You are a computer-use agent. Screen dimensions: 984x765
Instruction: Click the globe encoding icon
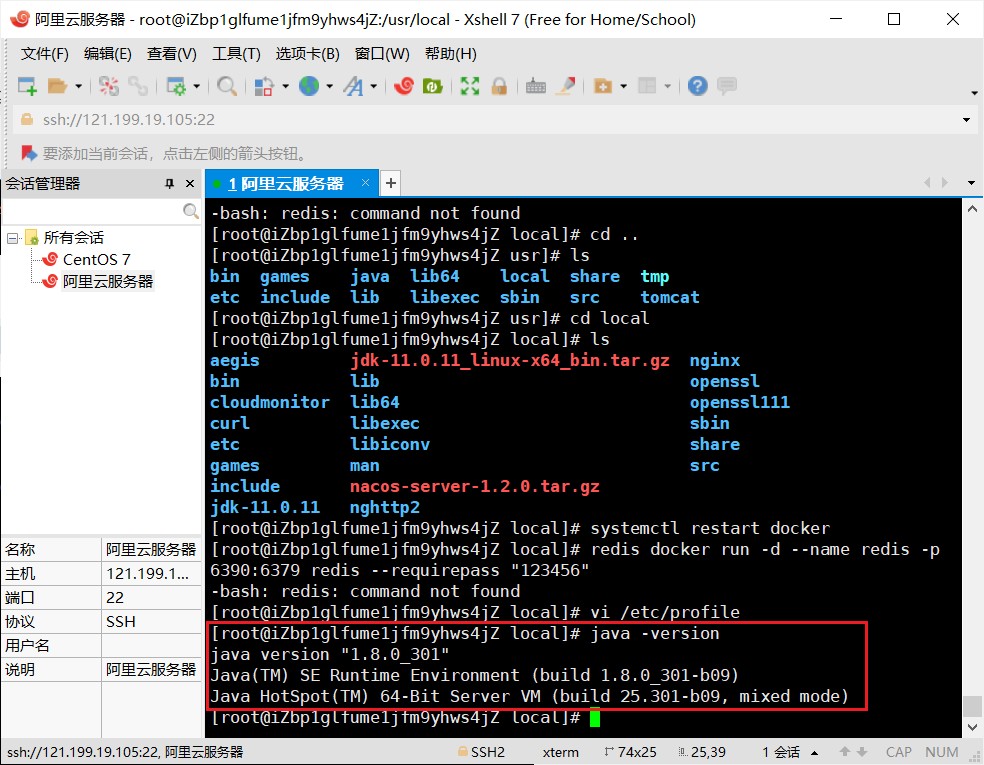coord(308,85)
